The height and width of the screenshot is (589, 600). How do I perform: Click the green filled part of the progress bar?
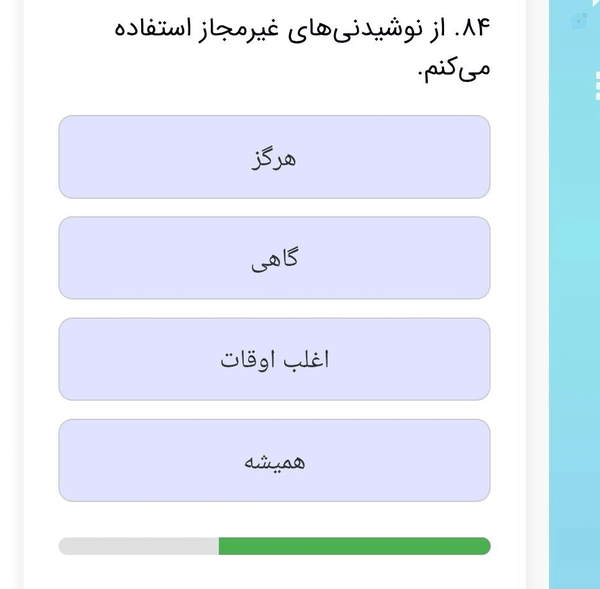[354, 546]
